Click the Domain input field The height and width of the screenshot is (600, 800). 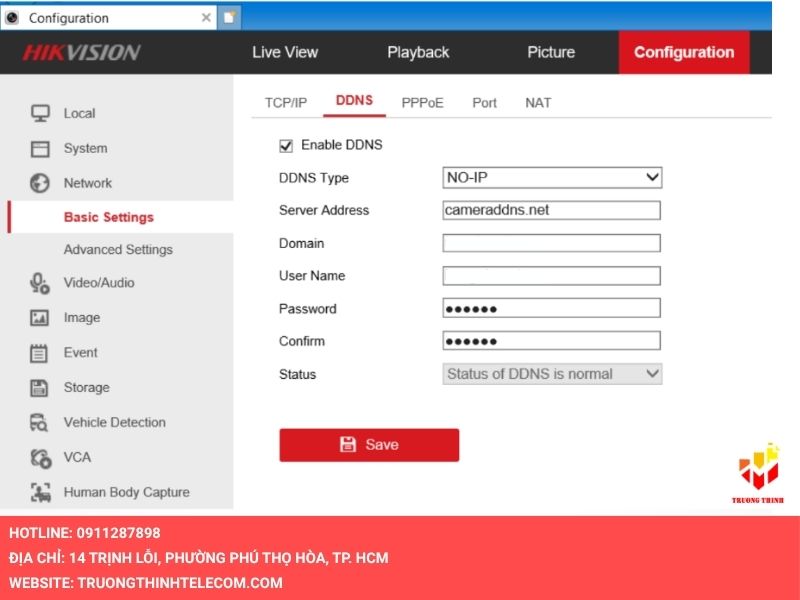click(552, 243)
